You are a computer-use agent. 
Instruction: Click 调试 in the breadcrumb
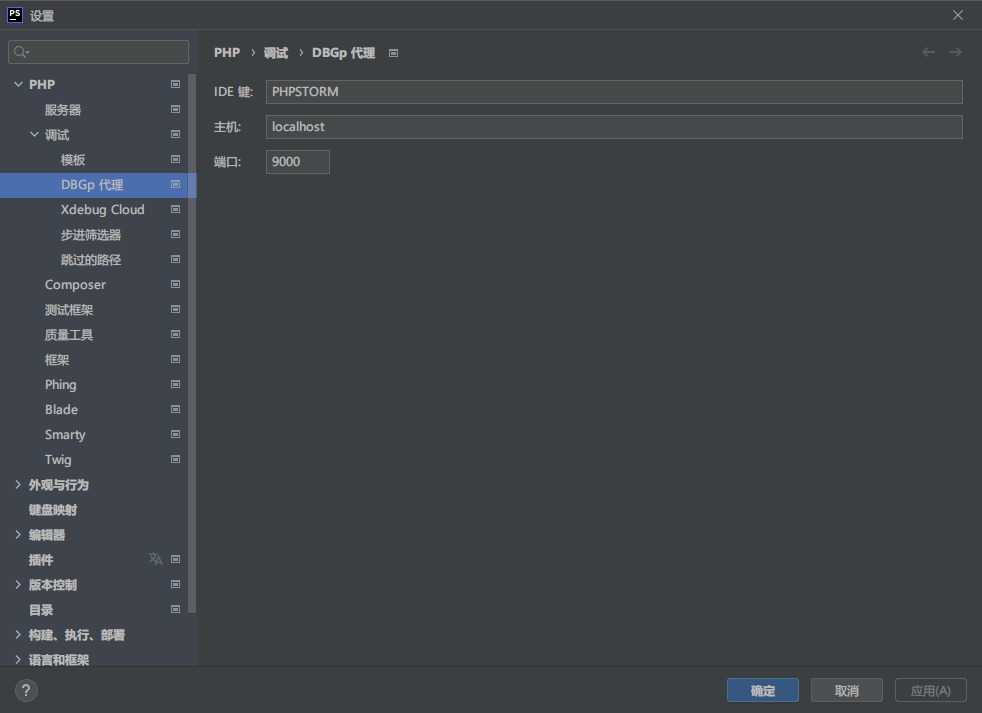pos(276,53)
